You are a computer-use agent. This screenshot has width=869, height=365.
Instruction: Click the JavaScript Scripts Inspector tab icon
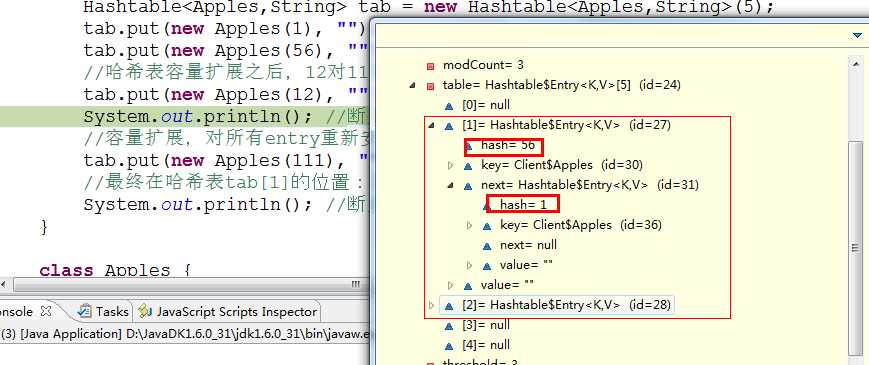click(145, 312)
